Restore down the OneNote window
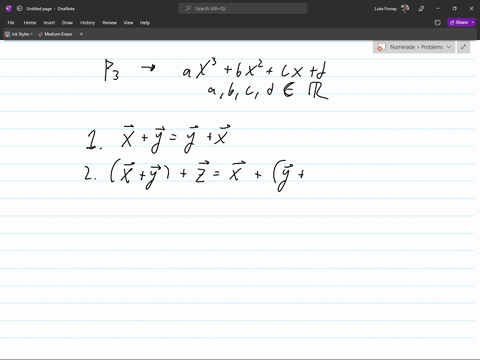Screen dimensions: 480x360 tap(454, 9)
